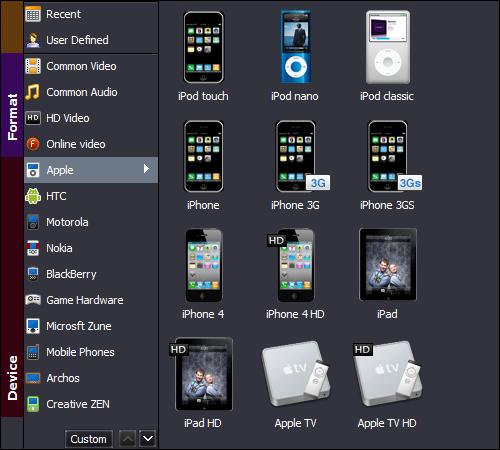Show more categories with down arrow

tap(147, 439)
